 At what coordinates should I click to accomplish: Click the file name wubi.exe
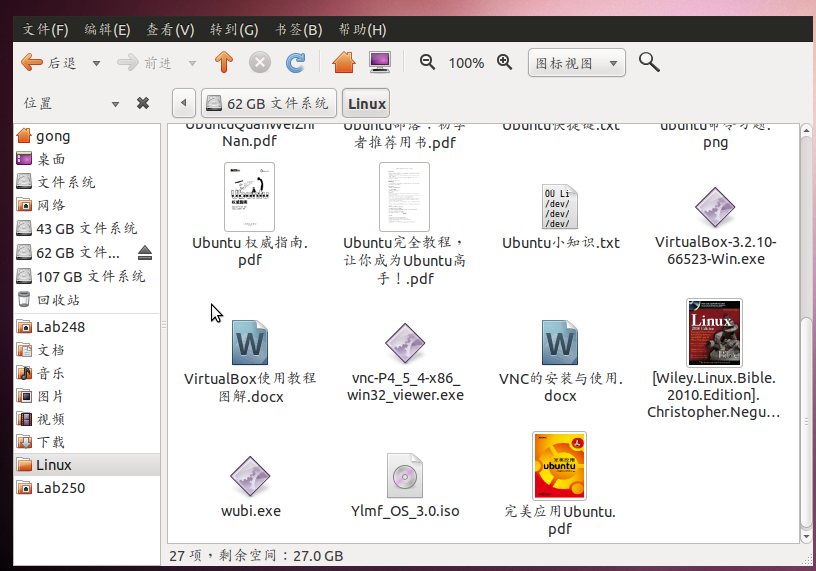[x=251, y=511]
